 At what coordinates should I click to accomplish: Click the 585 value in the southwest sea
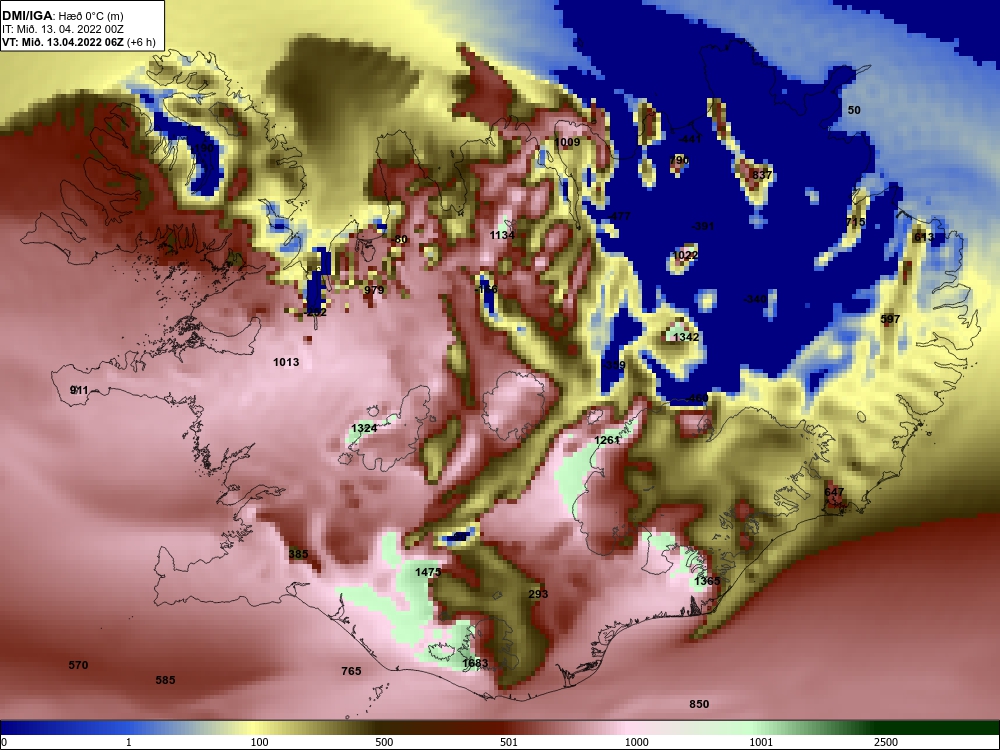(x=165, y=680)
